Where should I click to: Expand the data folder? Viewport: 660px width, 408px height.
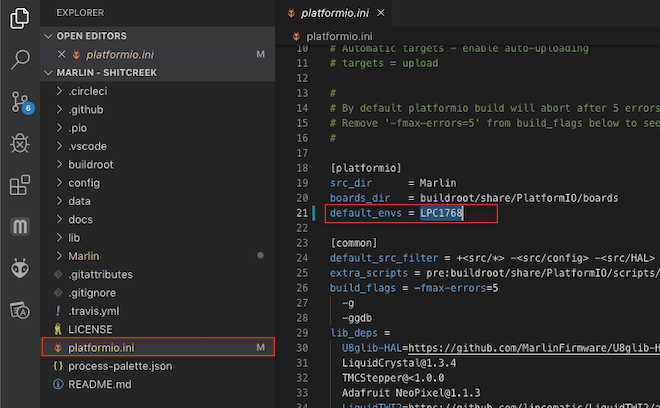click(x=59, y=201)
